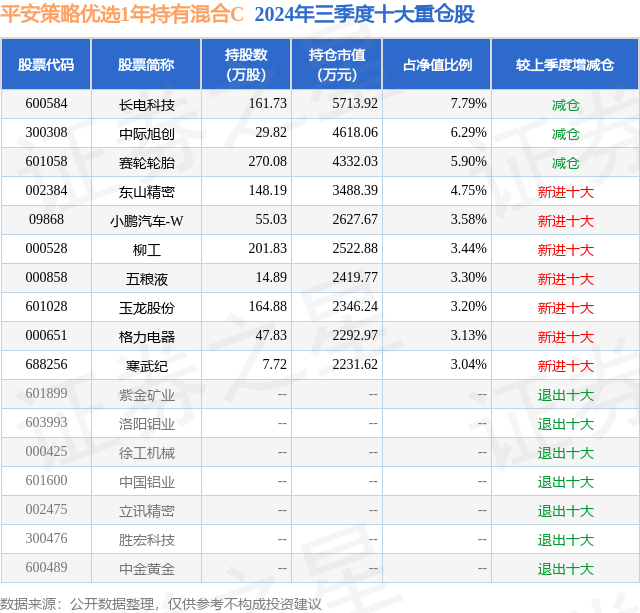Screen dimensions: 640x613
Task: Select the 小鹏汽车-W stock name
Action: point(147,221)
